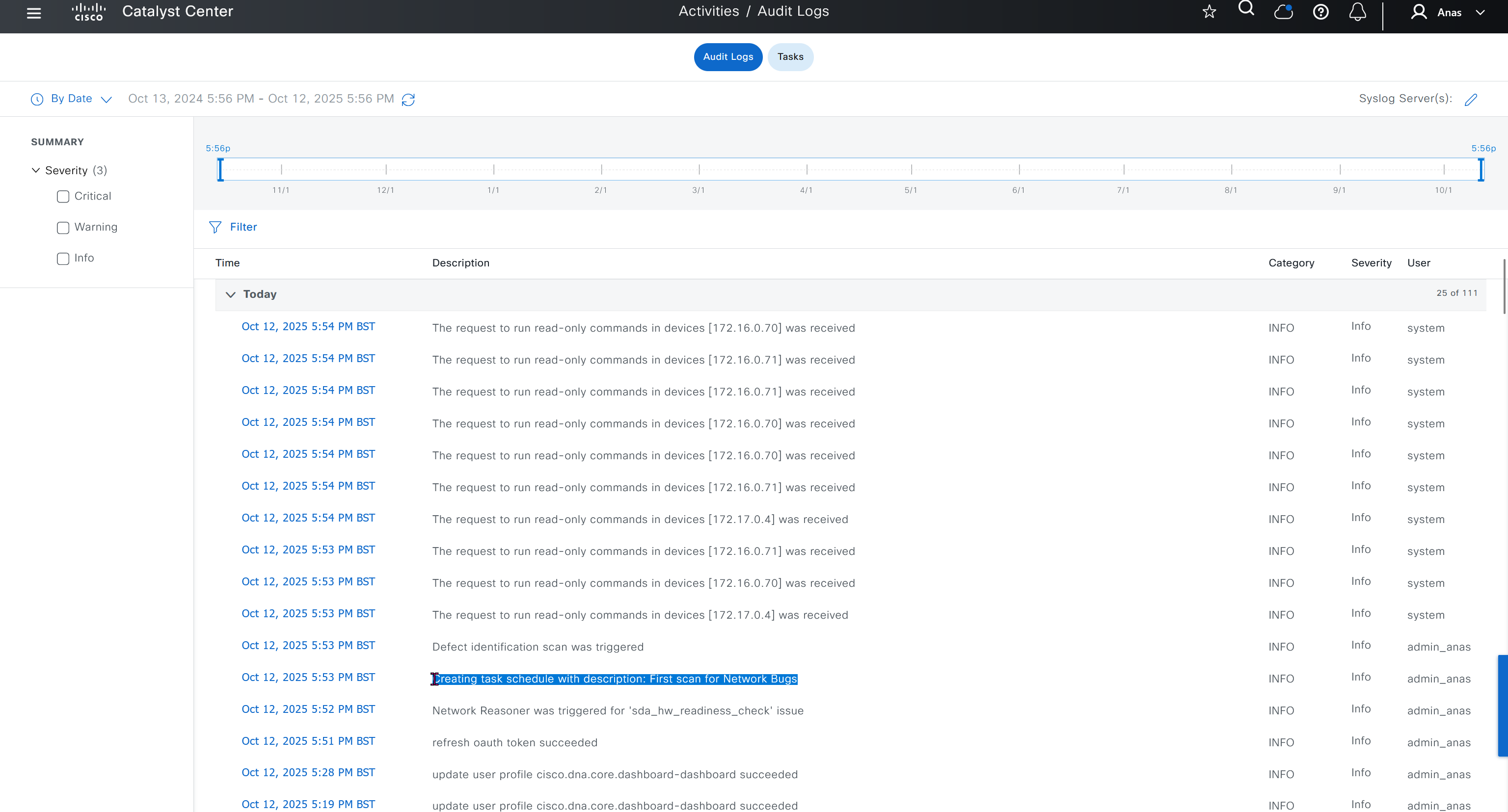Open the help question mark icon
This screenshot has height=812, width=1508.
(1320, 12)
